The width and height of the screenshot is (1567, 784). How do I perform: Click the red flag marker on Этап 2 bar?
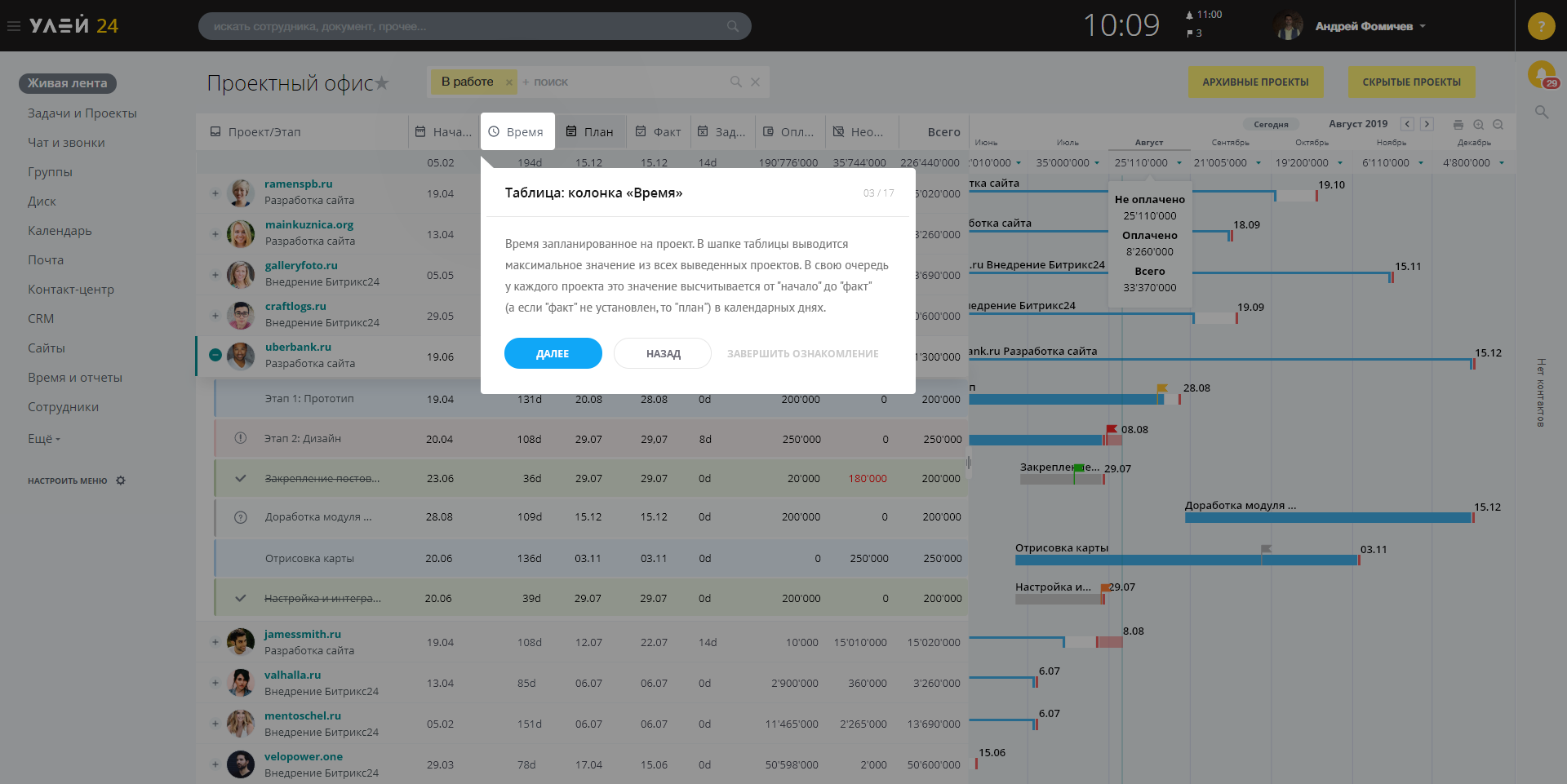1112,429
